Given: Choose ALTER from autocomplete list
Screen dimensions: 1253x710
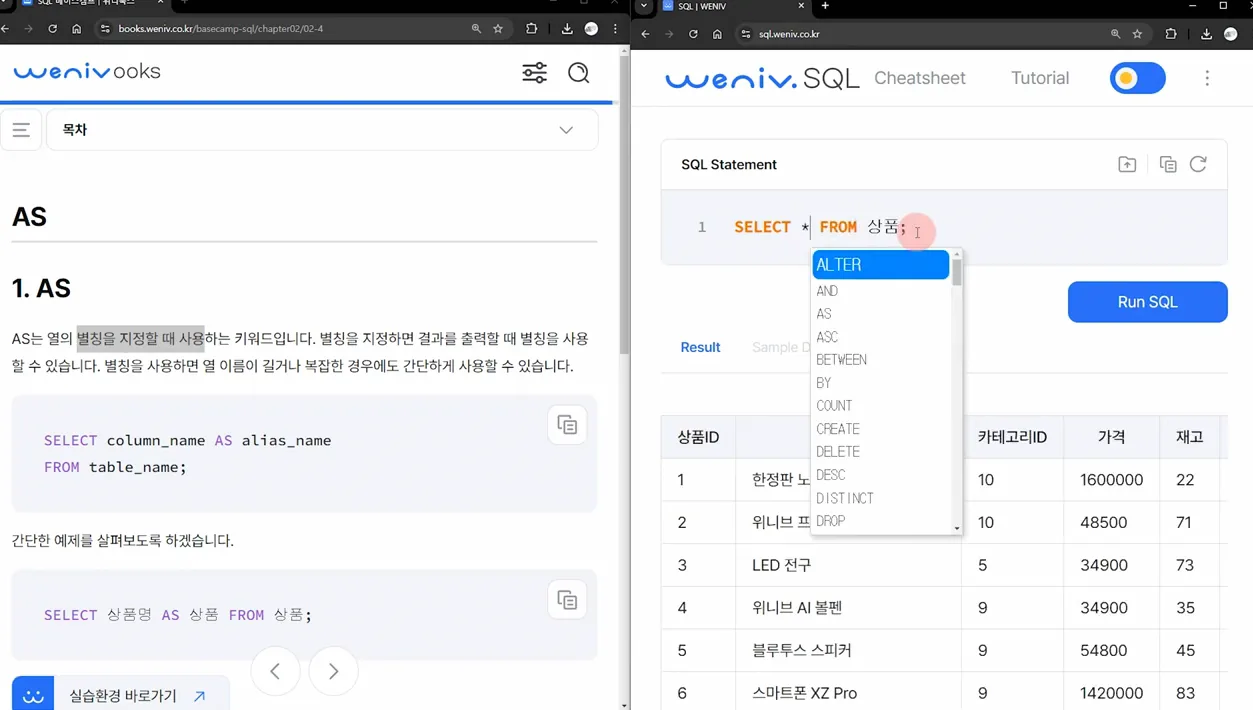Looking at the screenshot, I should (x=881, y=265).
